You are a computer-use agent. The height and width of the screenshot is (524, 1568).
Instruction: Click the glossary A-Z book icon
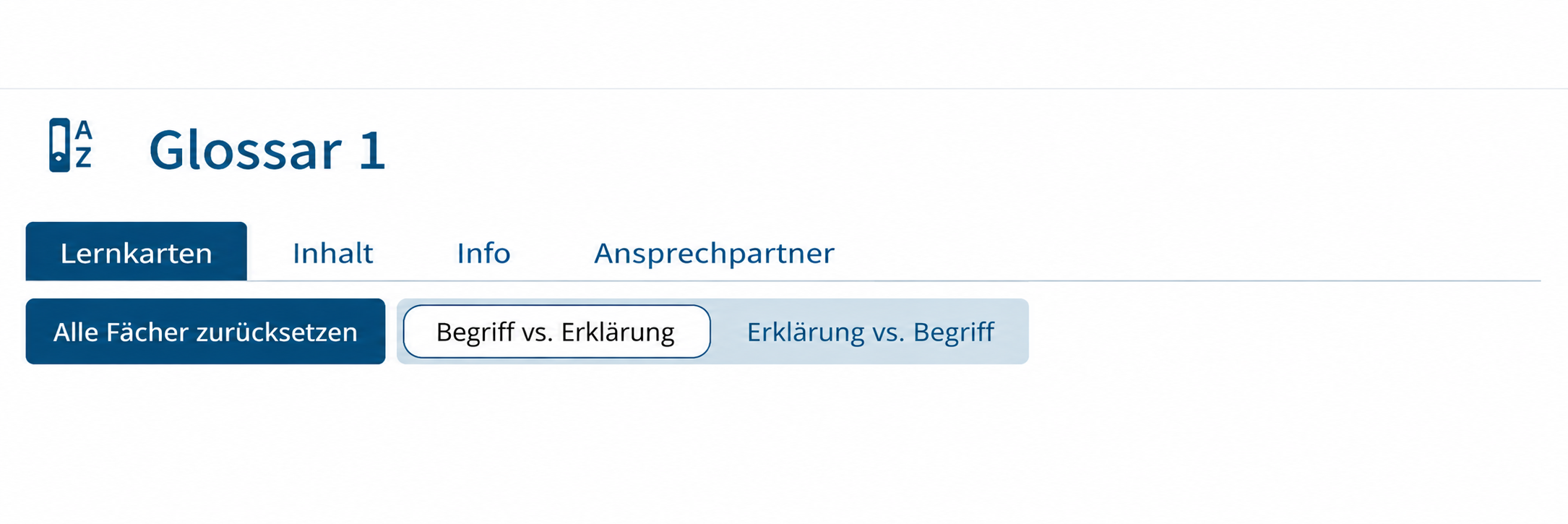70,145
